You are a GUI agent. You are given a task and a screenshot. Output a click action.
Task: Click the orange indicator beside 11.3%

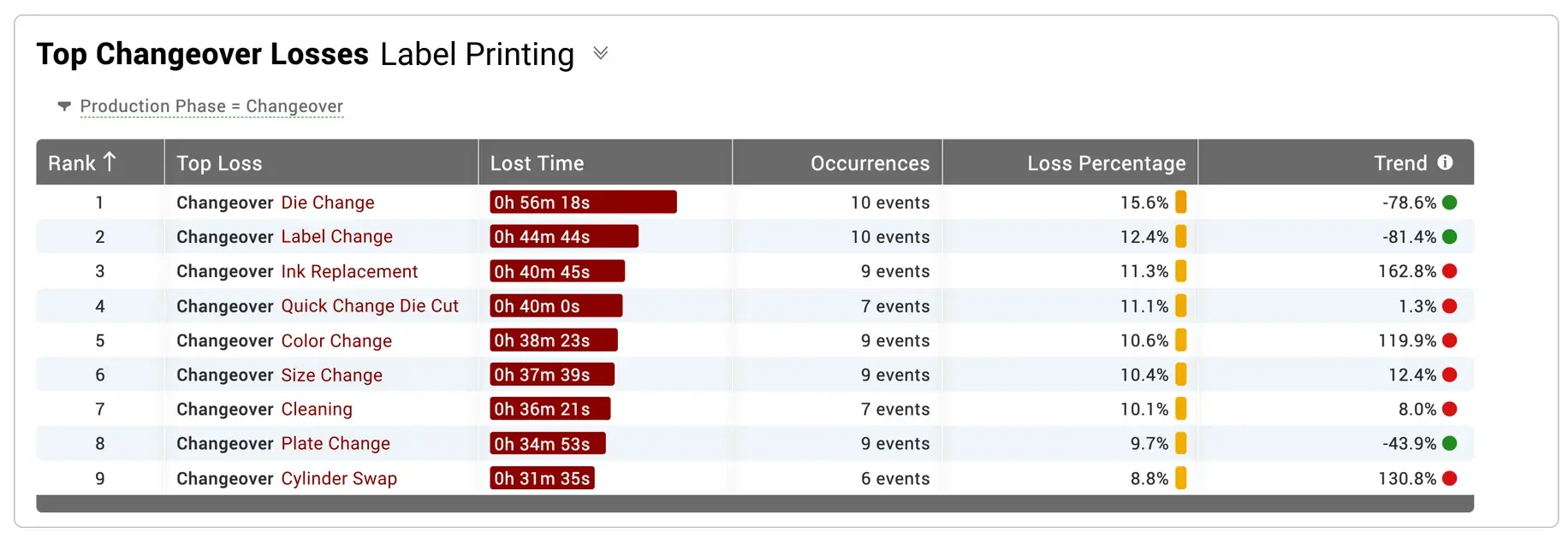click(x=1181, y=271)
